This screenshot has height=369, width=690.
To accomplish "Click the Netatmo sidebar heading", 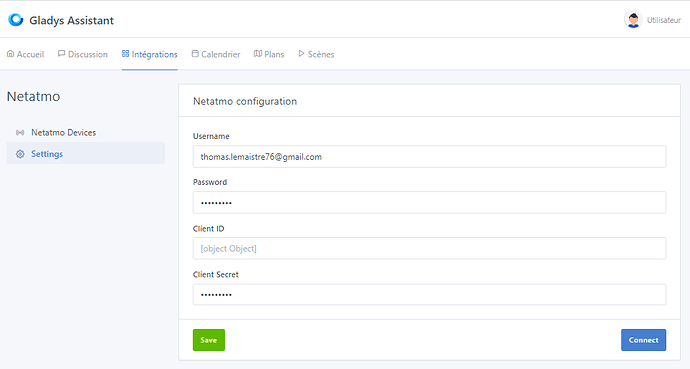I will click(x=33, y=96).
